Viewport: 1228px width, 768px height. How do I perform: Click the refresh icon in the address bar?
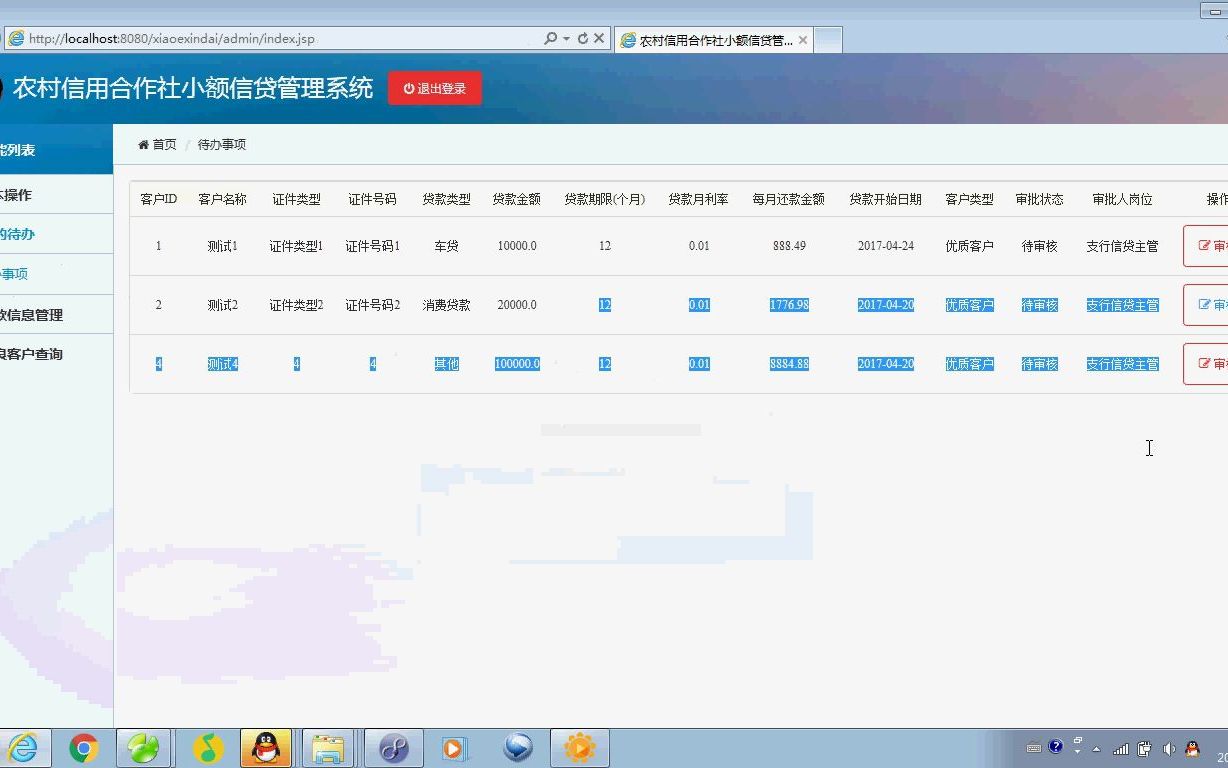(583, 38)
